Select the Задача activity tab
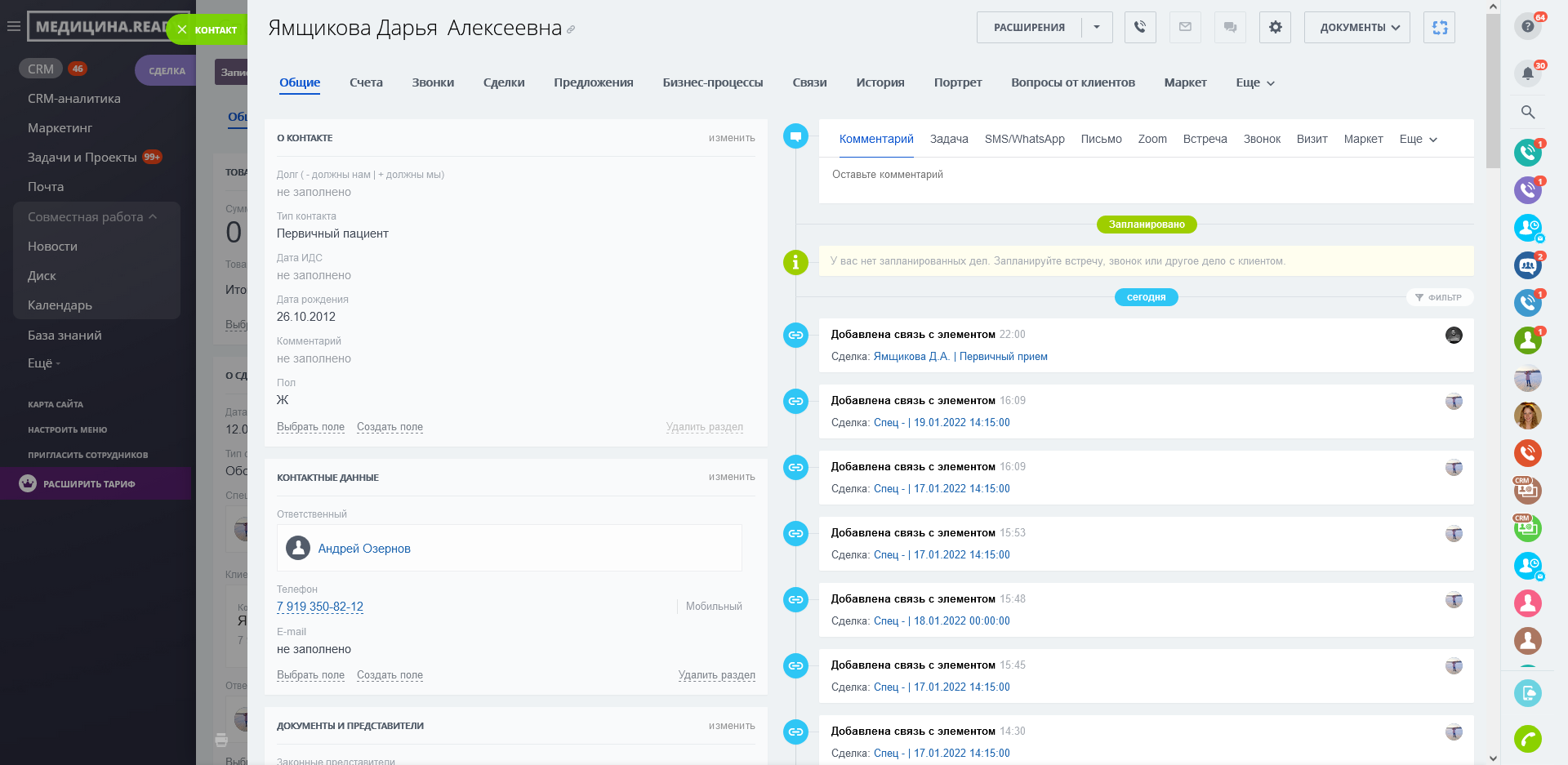The height and width of the screenshot is (765, 1568). [x=948, y=139]
